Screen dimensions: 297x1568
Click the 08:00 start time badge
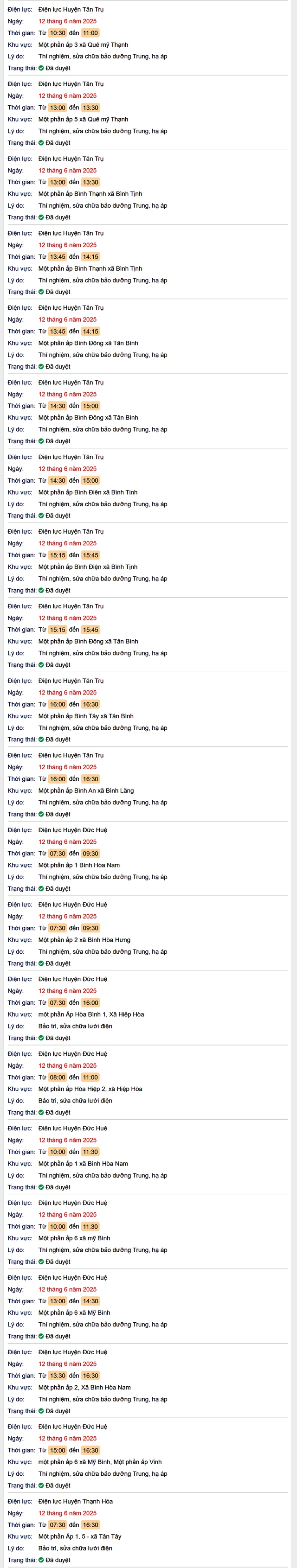pyautogui.click(x=58, y=1077)
